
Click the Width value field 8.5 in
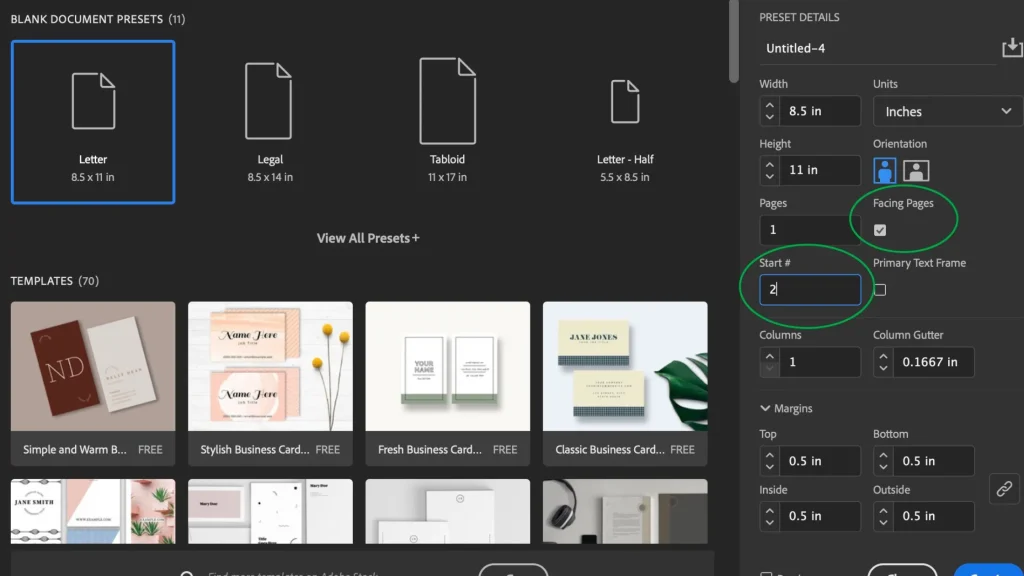(820, 111)
